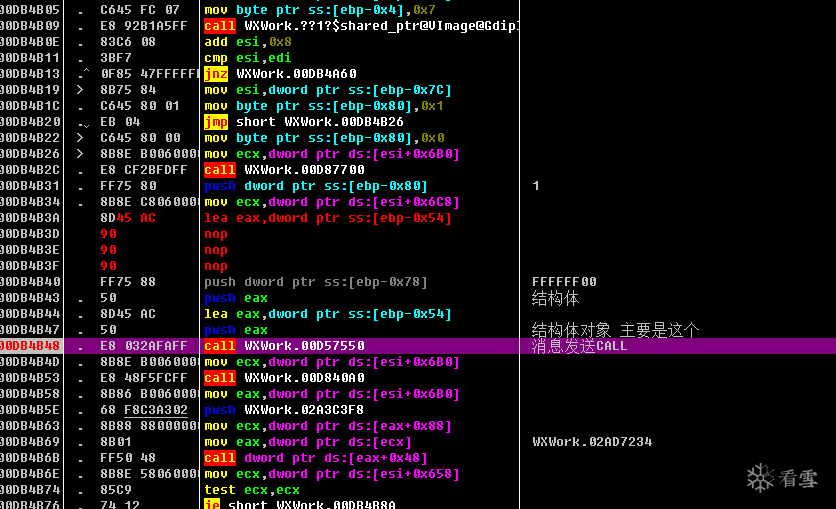Screen dimensions: 836x509
Task: Select the test ecx,ecx instruction
Action: 252,490
